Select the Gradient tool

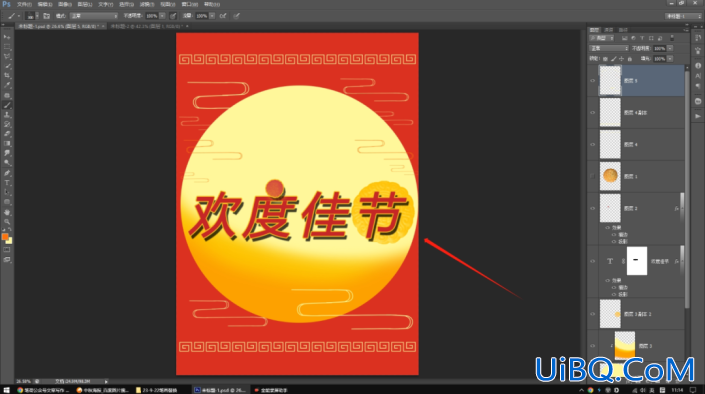(7, 143)
